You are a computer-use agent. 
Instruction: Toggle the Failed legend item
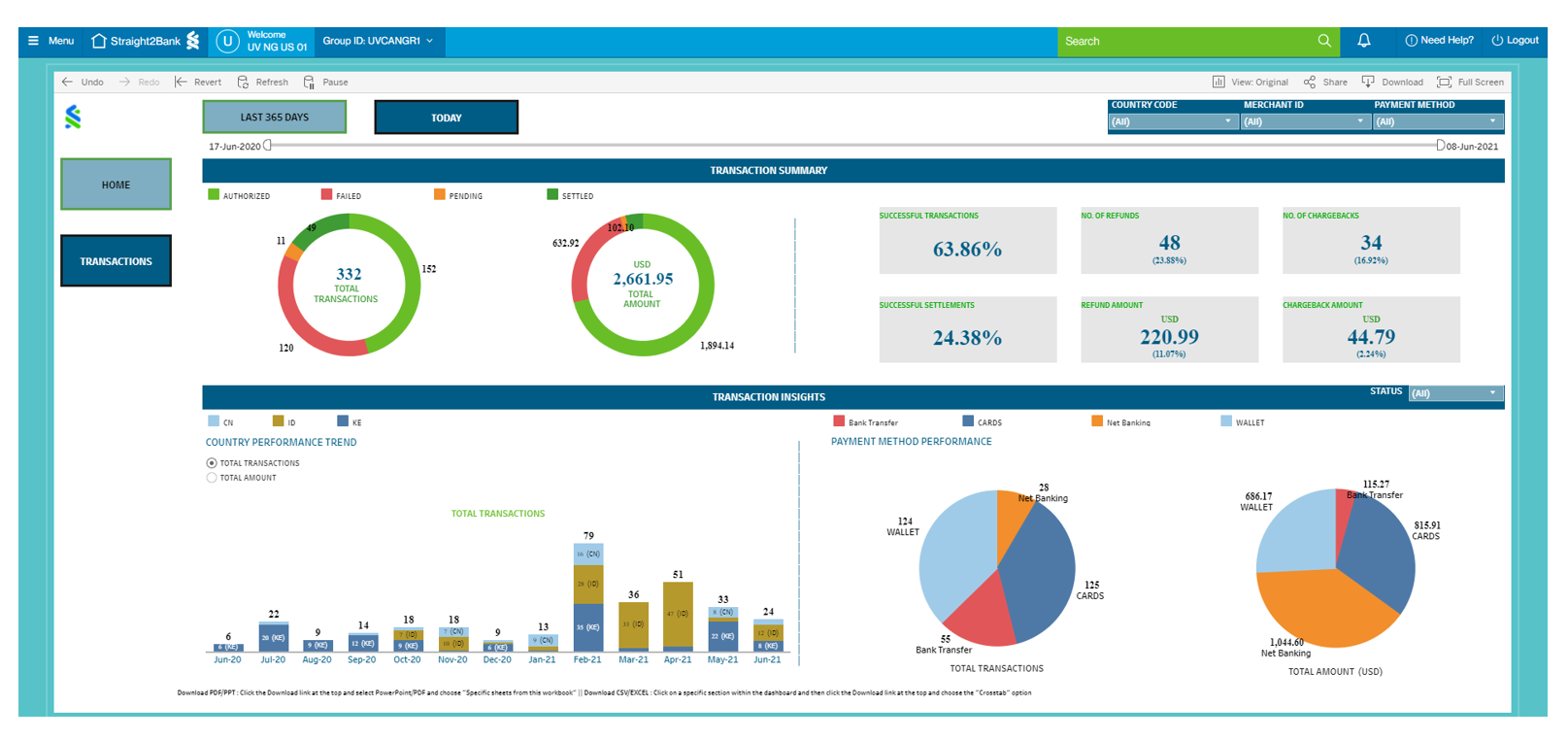(x=327, y=195)
